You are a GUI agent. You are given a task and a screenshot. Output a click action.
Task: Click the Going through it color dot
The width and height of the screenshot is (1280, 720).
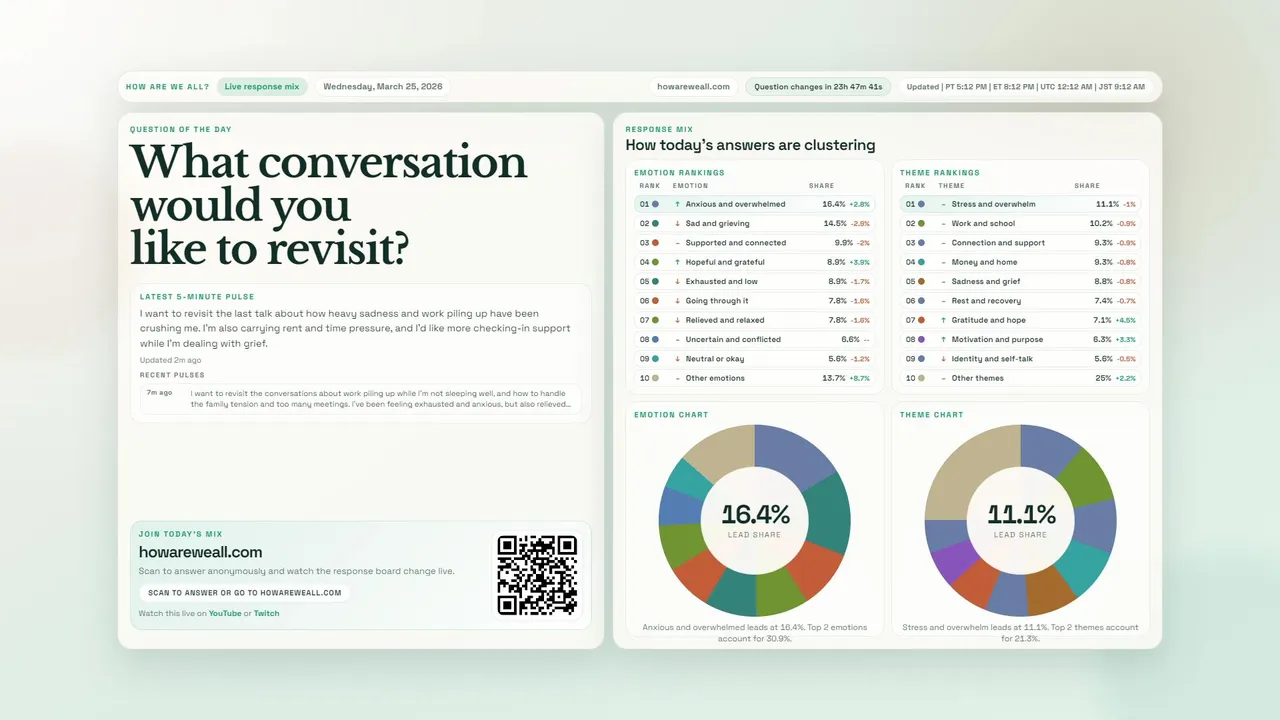[x=655, y=301]
